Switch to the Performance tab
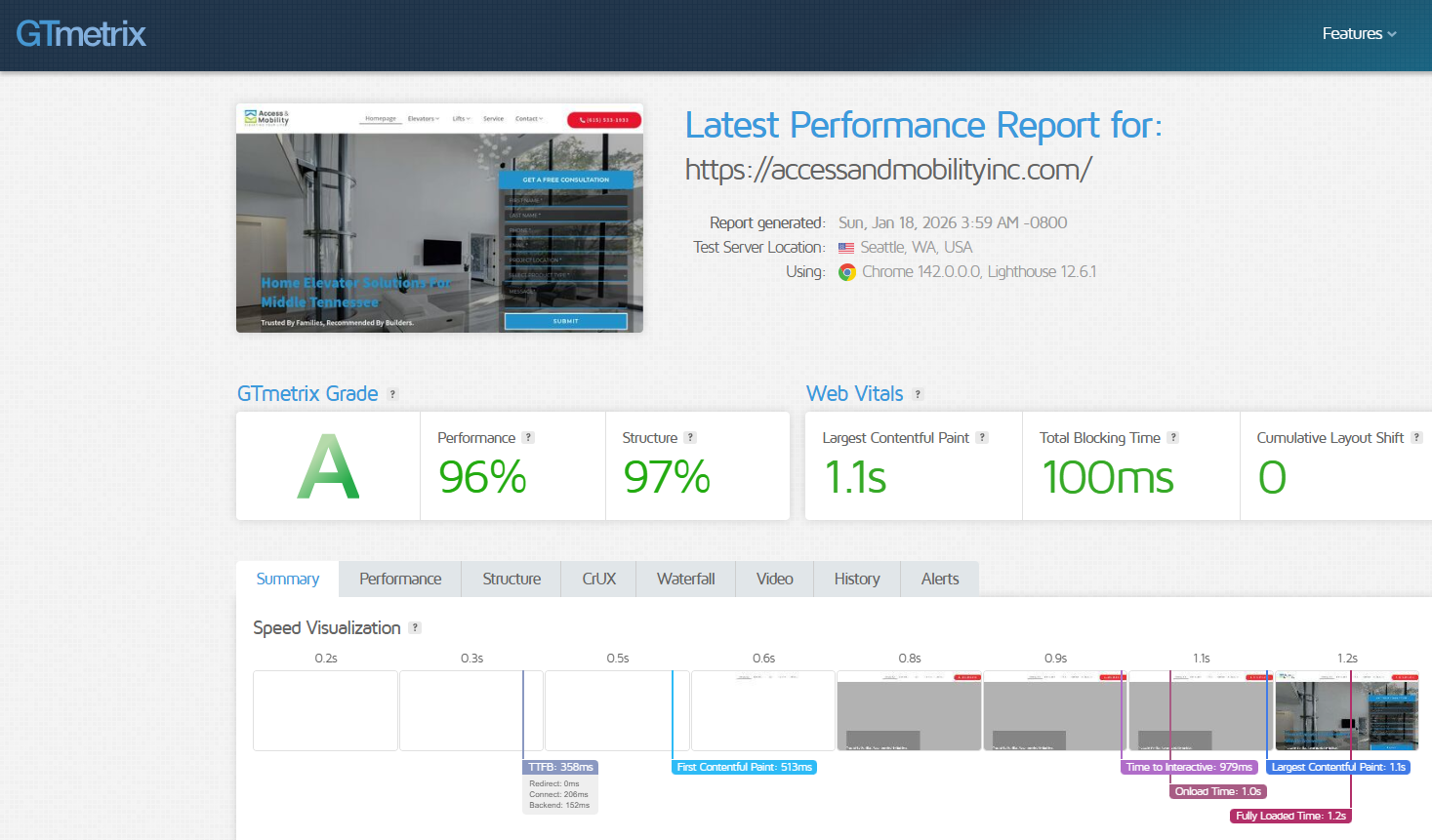The image size is (1432, 840). [400, 579]
